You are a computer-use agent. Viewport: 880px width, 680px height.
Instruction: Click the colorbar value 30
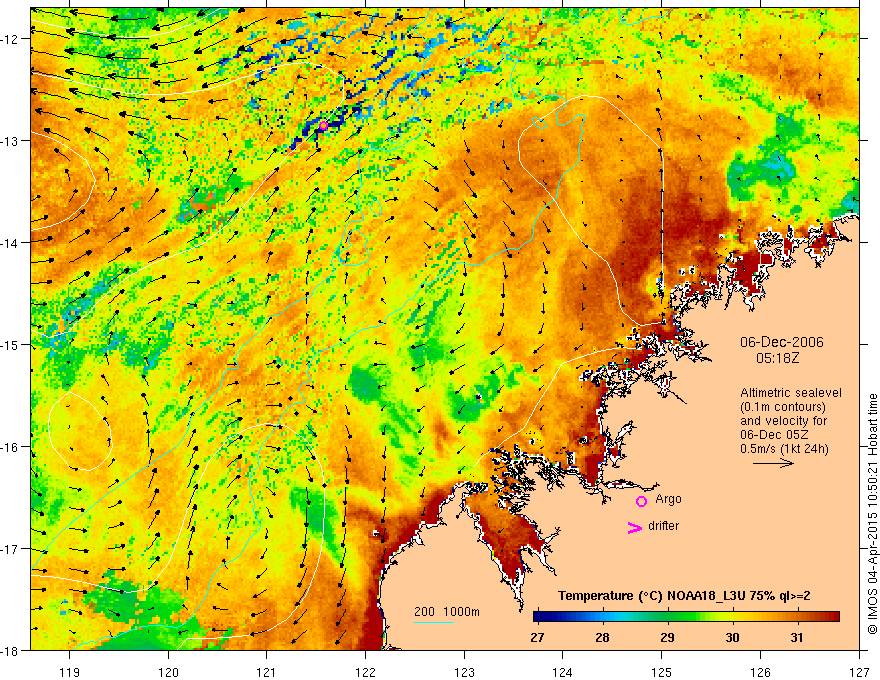732,637
